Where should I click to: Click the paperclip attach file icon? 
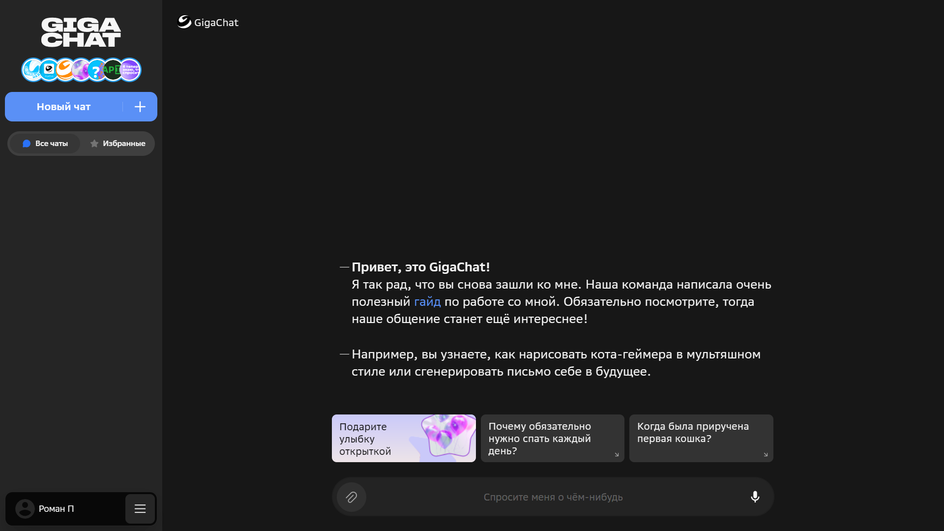(x=352, y=497)
